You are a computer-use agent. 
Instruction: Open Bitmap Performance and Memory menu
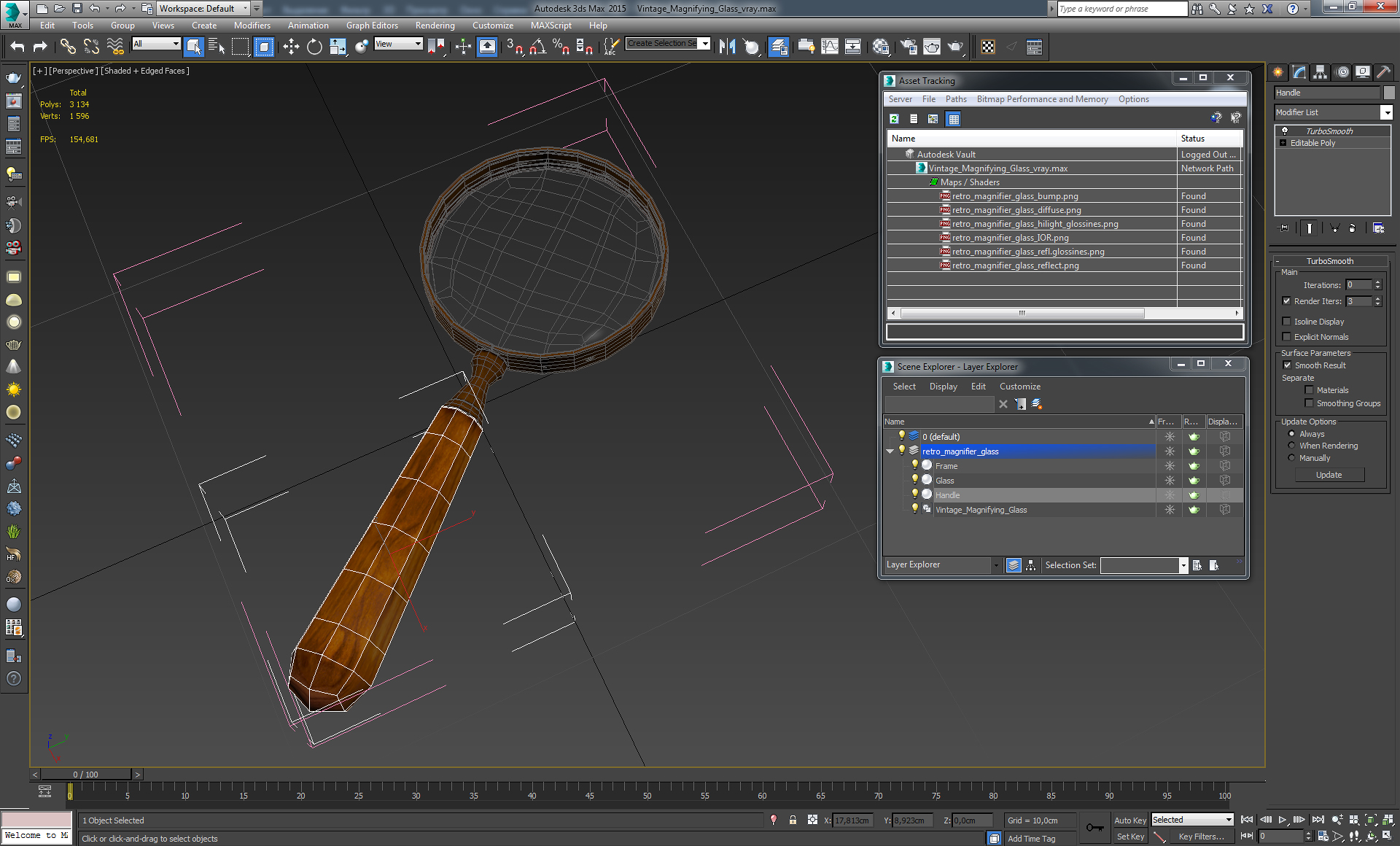[1042, 99]
